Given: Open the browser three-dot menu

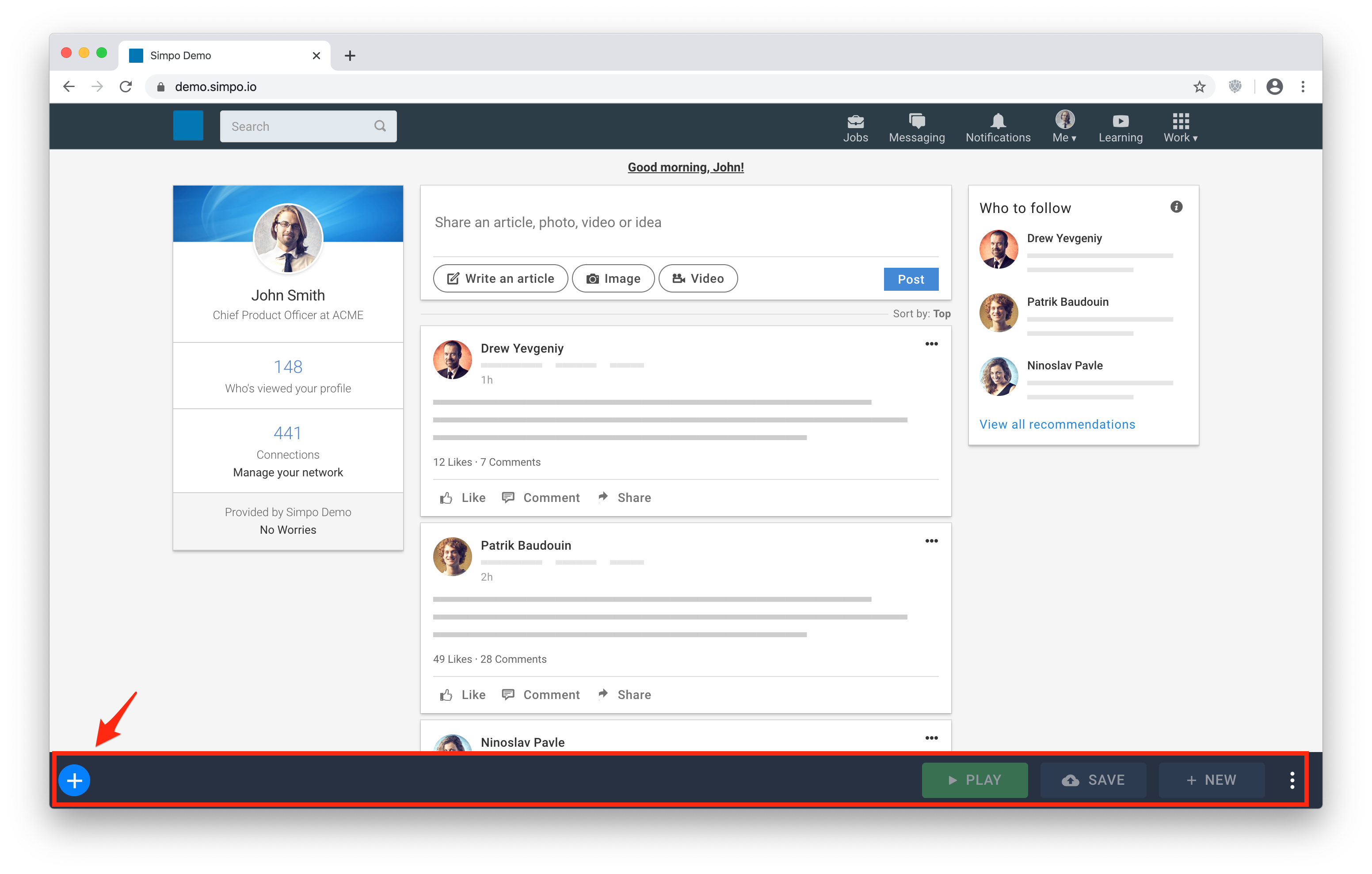Looking at the screenshot, I should 1303,87.
